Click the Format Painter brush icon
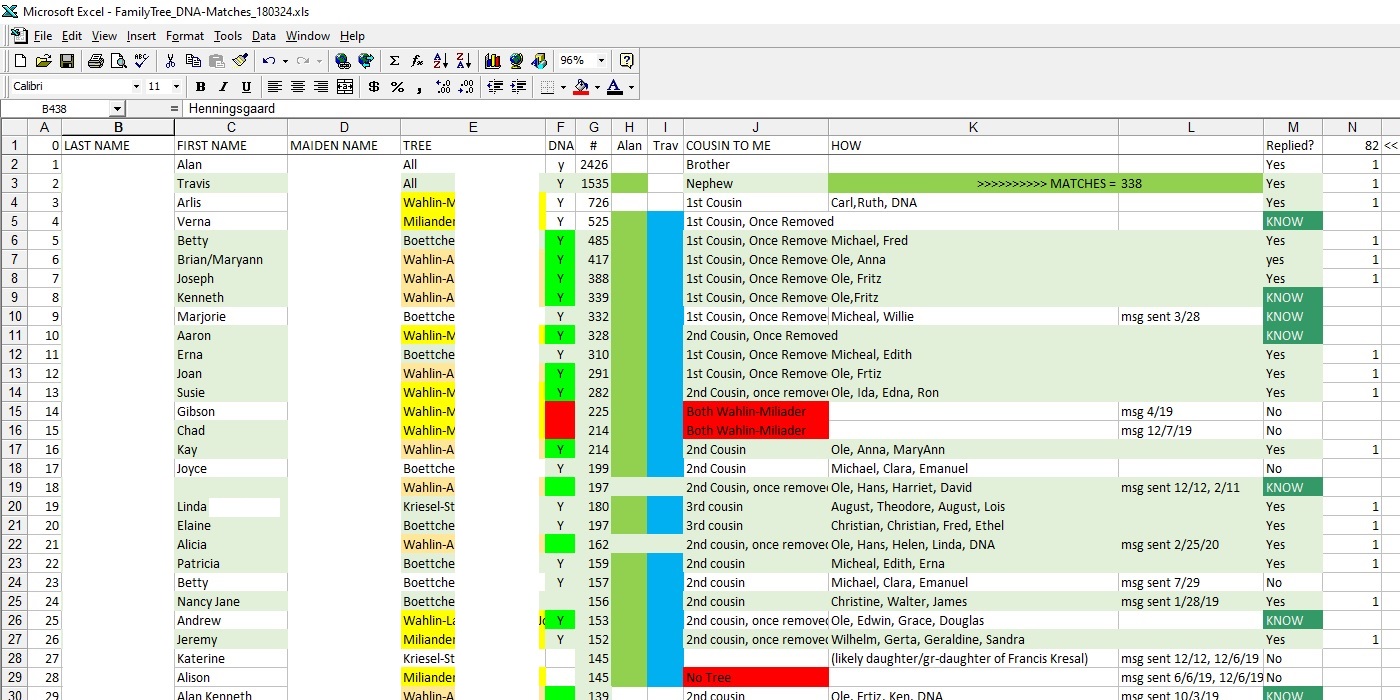Image resolution: width=1400 pixels, height=700 pixels. pyautogui.click(x=240, y=61)
